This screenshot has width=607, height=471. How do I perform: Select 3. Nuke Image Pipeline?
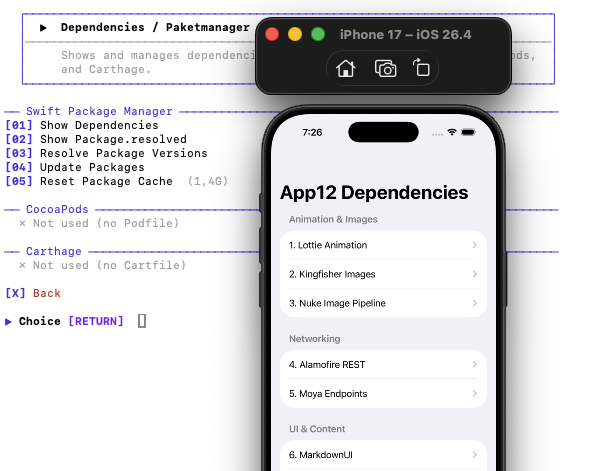coord(337,303)
